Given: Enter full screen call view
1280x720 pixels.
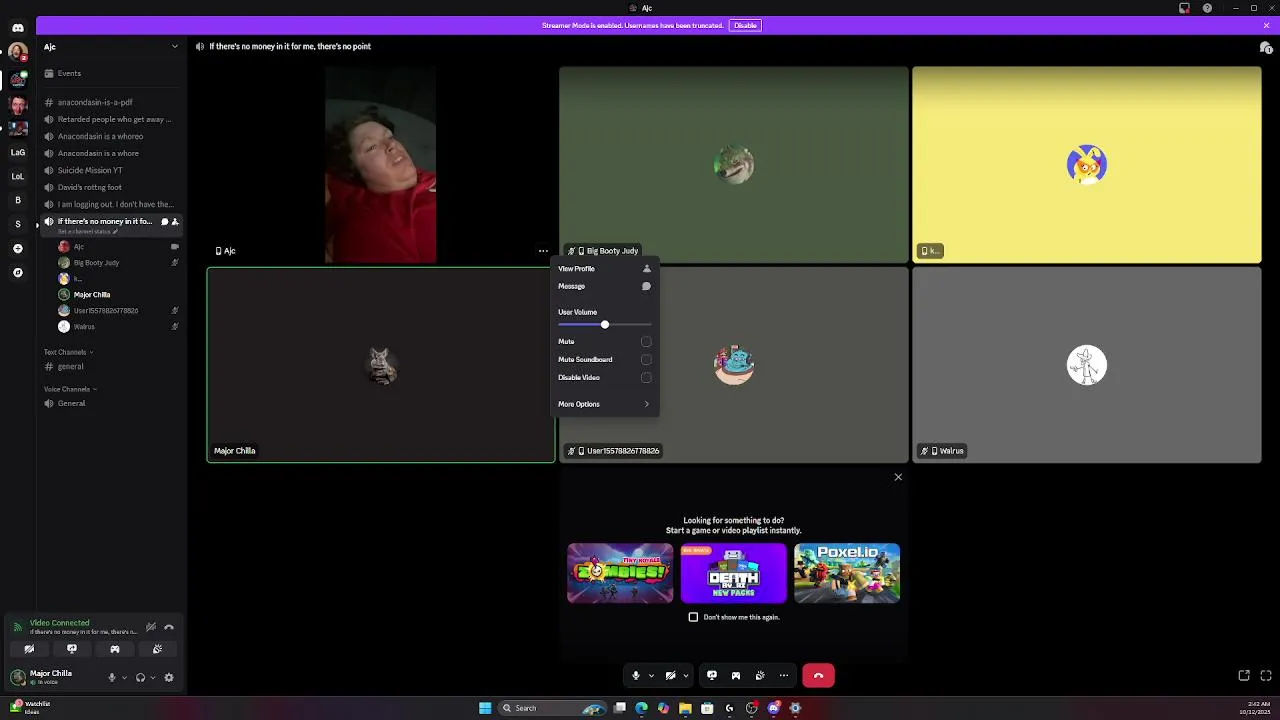Looking at the screenshot, I should (1266, 676).
